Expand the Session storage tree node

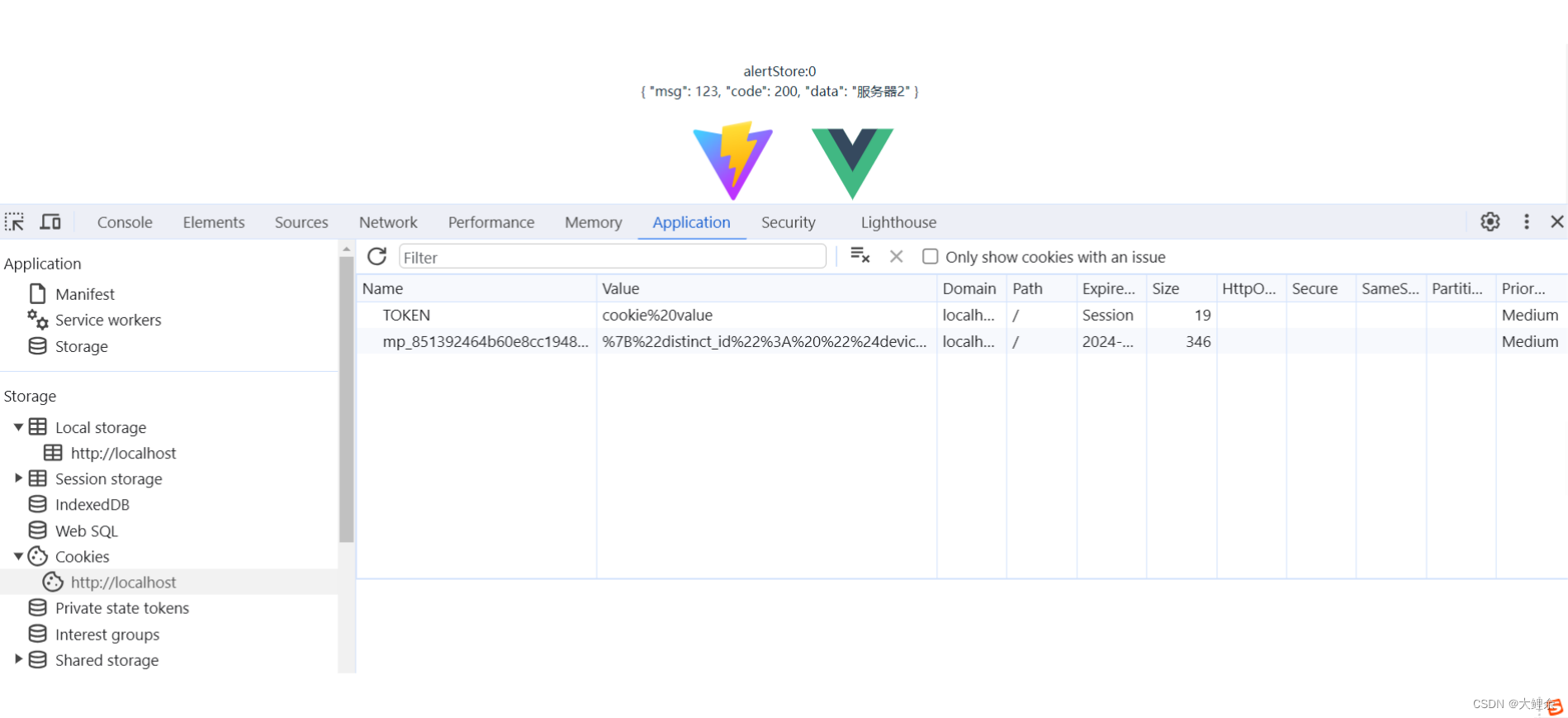click(18, 478)
